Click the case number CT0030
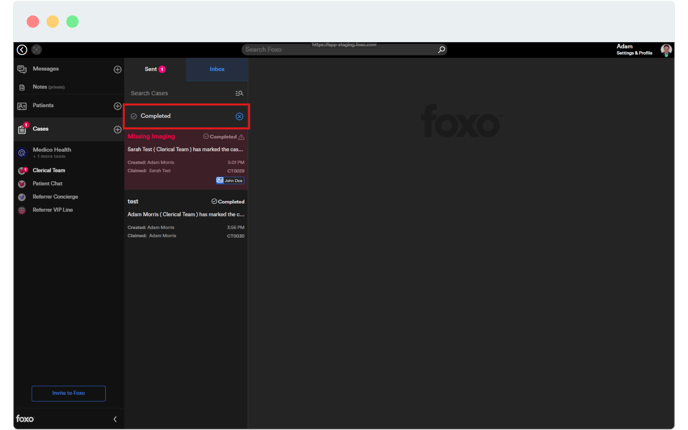Viewport: 688px width, 430px height. coord(236,236)
